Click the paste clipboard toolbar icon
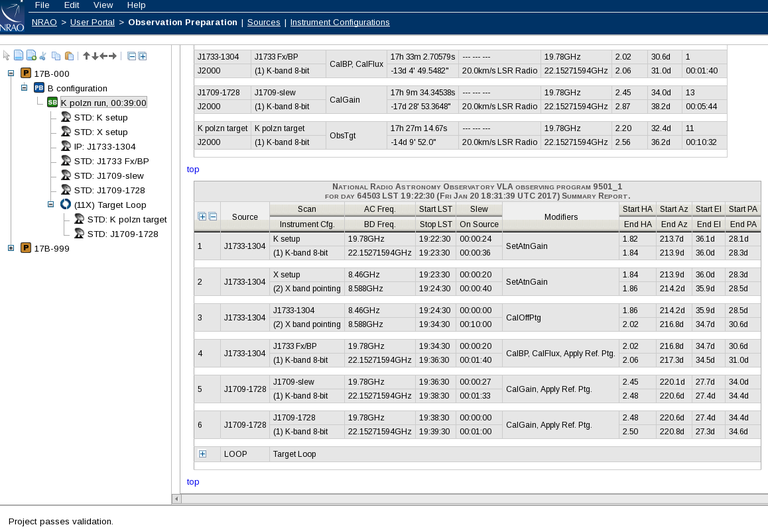The image size is (768, 531). coord(69,56)
